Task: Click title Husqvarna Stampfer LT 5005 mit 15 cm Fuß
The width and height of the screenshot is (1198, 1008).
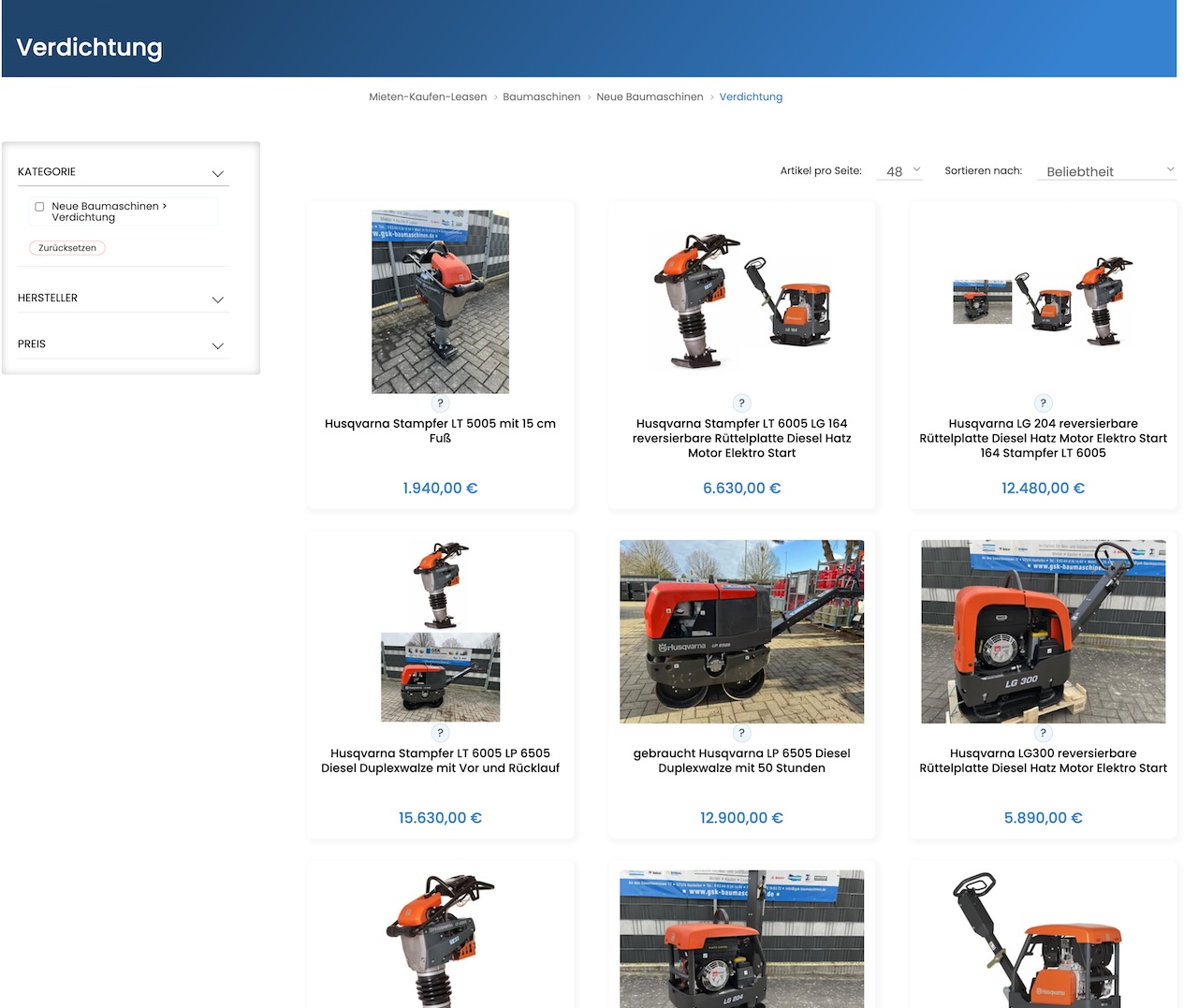Action: pos(440,431)
